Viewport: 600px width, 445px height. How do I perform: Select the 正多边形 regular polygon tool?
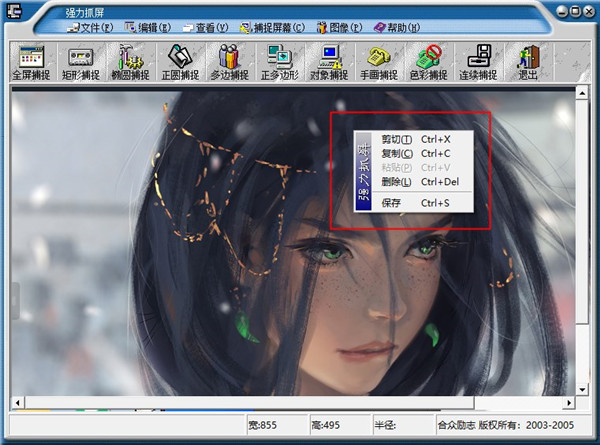tap(278, 61)
